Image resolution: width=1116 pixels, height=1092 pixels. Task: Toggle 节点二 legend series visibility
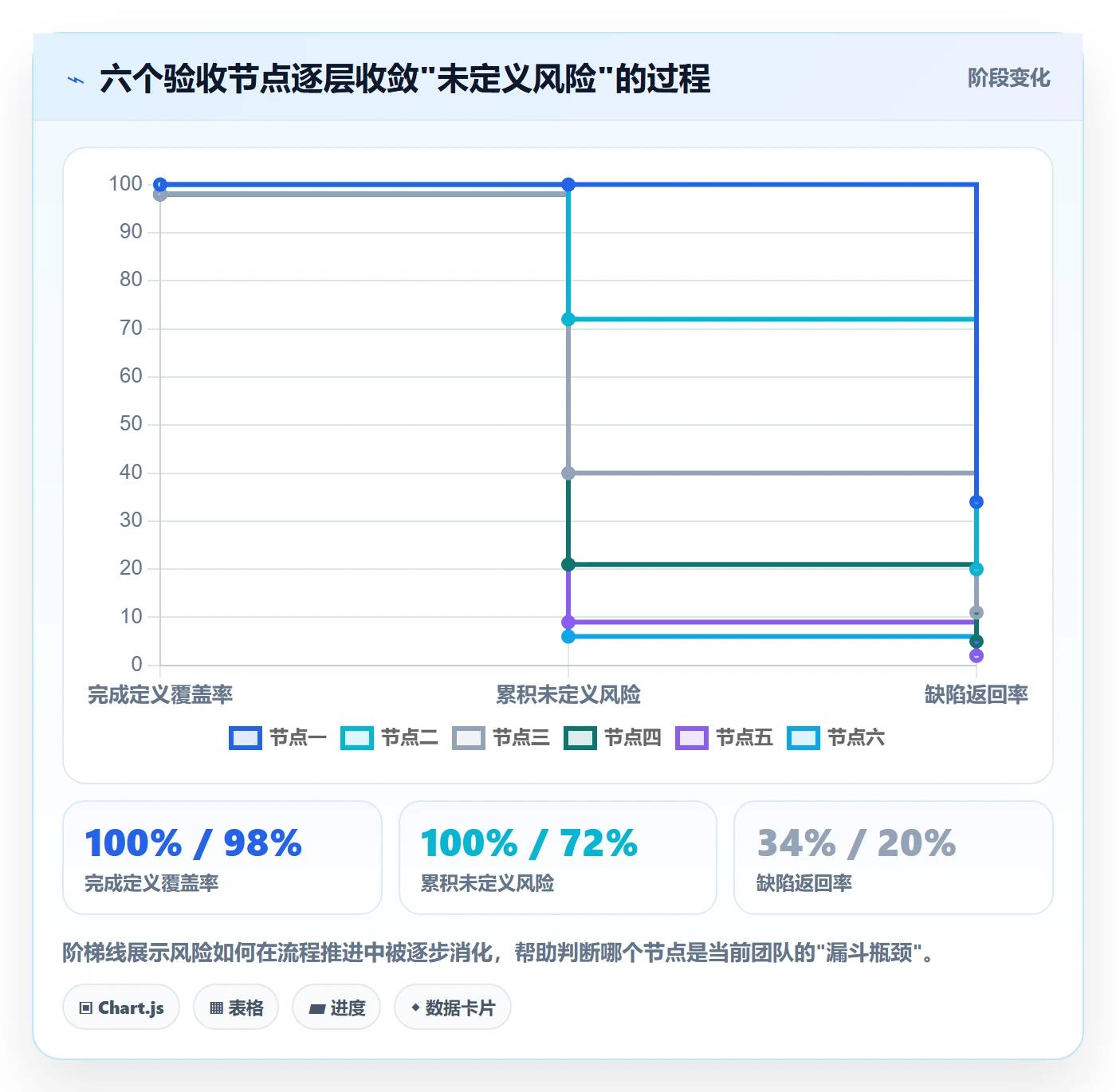(x=389, y=738)
